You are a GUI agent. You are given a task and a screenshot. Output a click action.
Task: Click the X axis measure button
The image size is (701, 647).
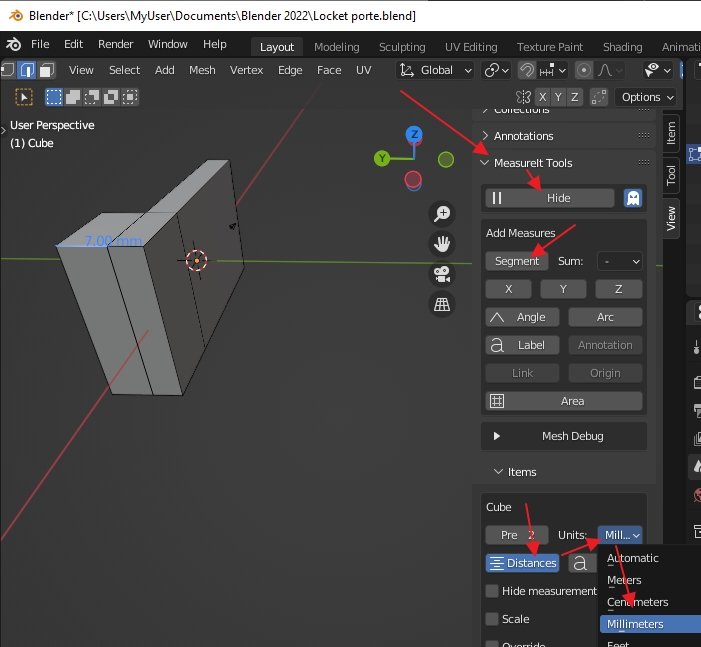point(508,289)
